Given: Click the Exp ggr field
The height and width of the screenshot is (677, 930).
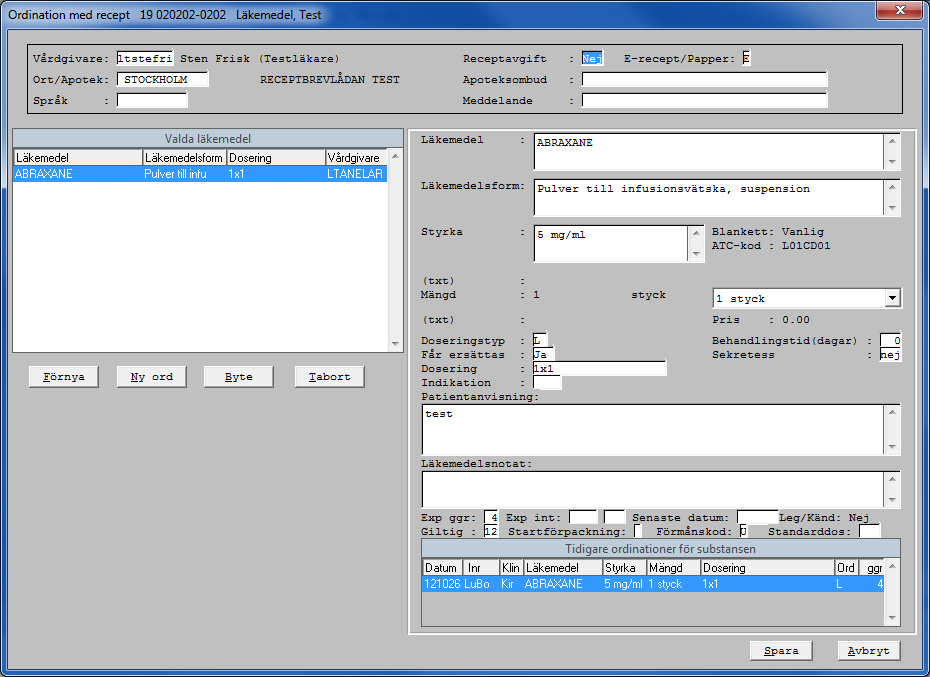Looking at the screenshot, I should click(x=491, y=517).
